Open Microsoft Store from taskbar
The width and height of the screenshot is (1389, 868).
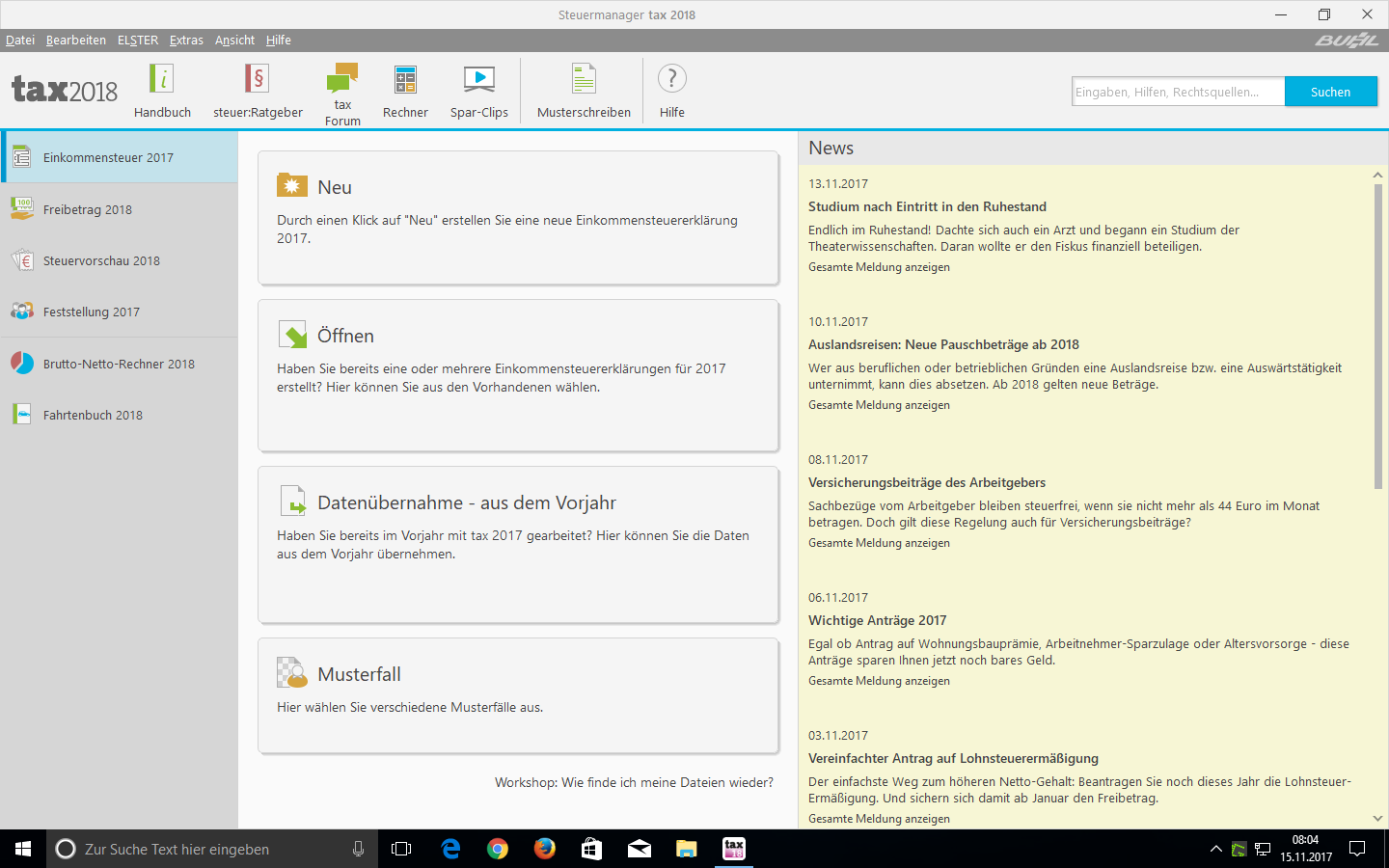pos(591,849)
